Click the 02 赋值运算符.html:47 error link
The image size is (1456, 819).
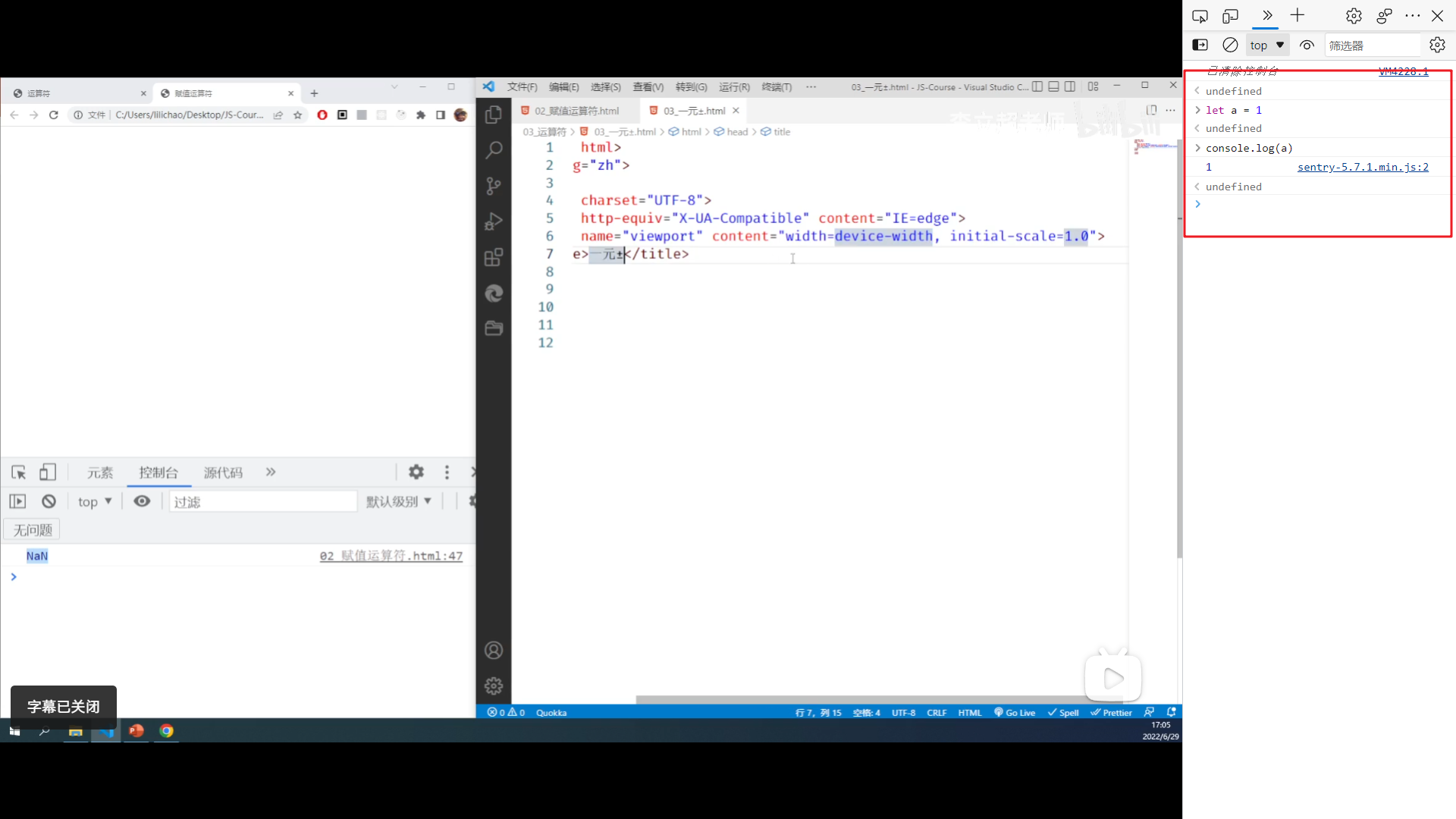pyautogui.click(x=391, y=555)
